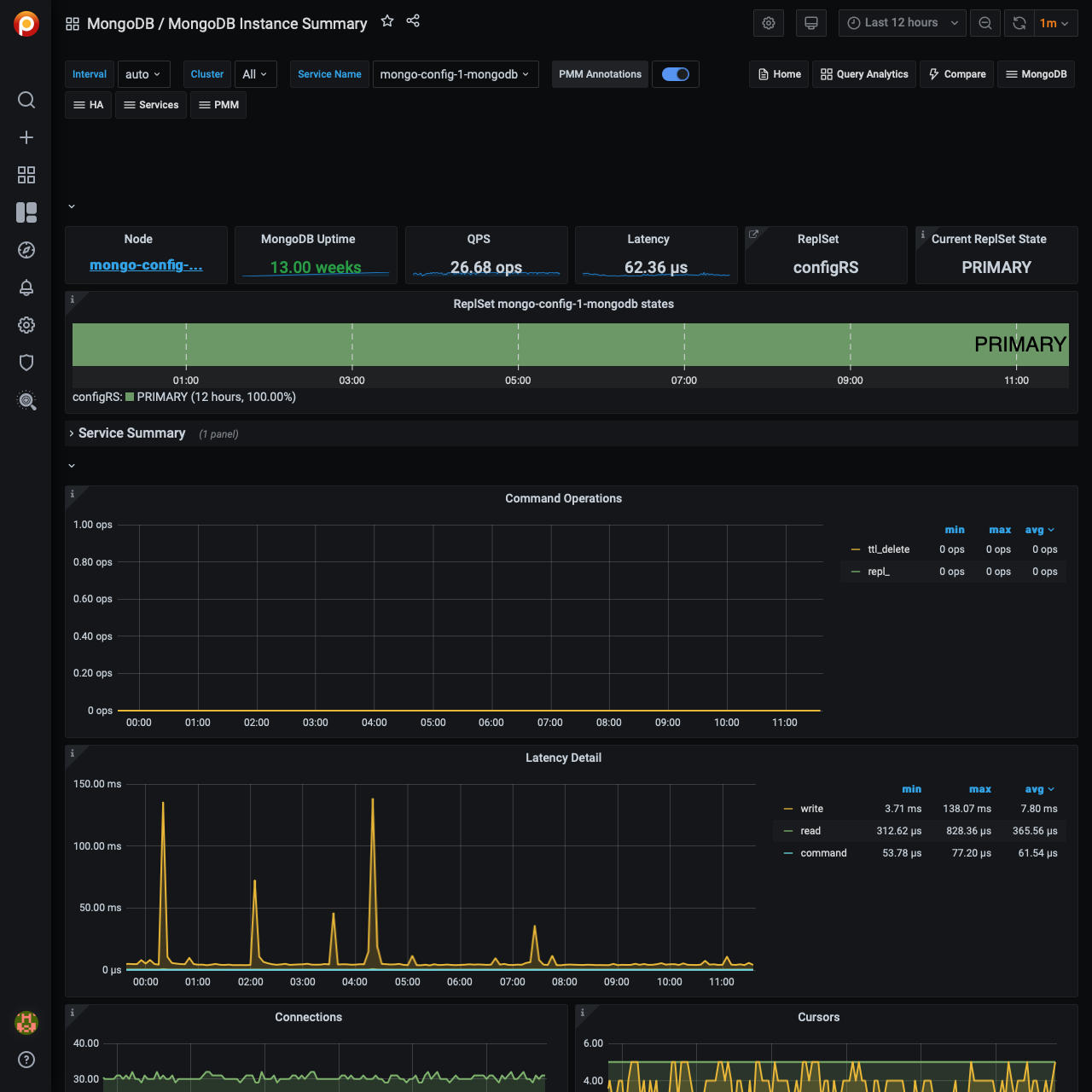This screenshot has height=1092, width=1092.
Task: Click the mongo-config node link
Action: coord(146,265)
